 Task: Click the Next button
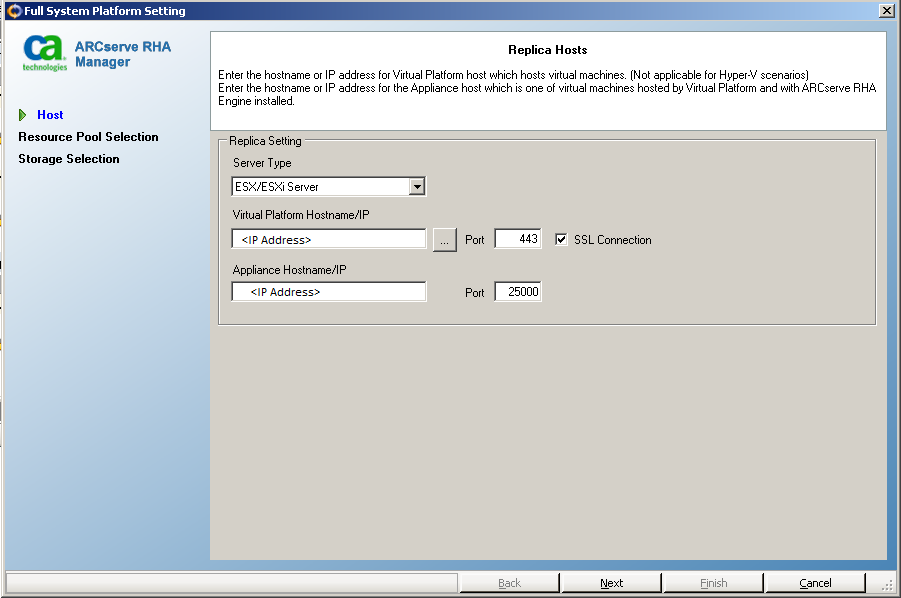click(611, 582)
